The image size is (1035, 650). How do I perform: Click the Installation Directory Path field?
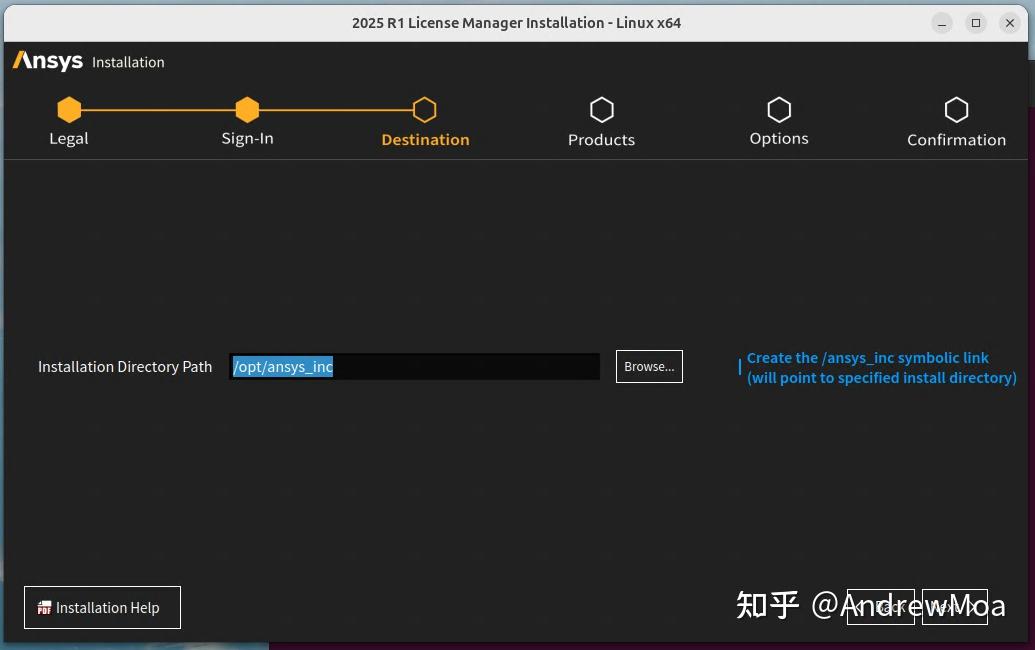point(415,366)
